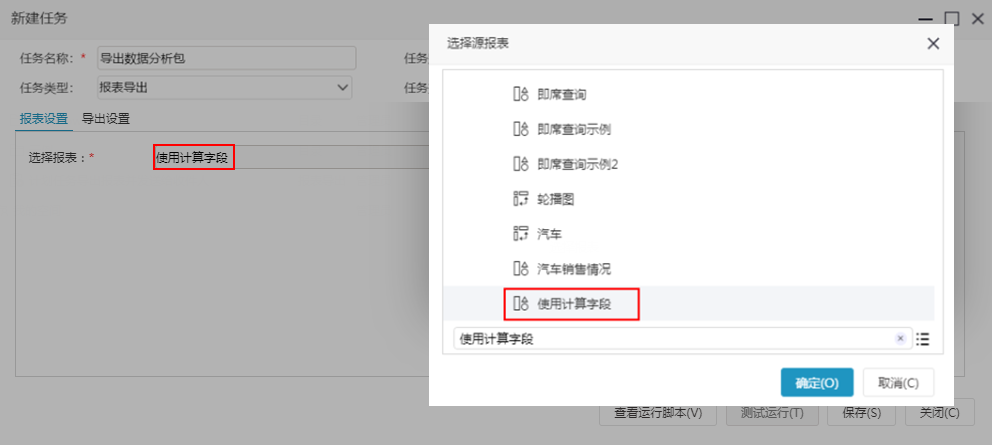Click the 轮播图 dashboard icon
The height and width of the screenshot is (445, 992).
(520, 199)
